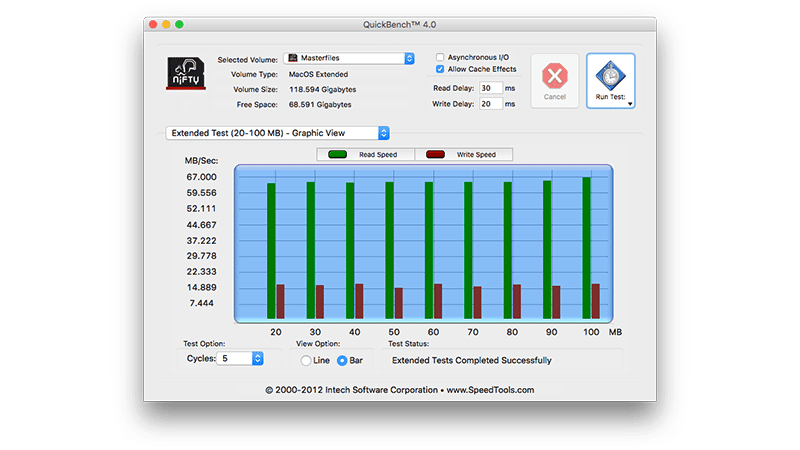Click the red Cancel X icon
The height and width of the screenshot is (450, 800).
[x=554, y=76]
